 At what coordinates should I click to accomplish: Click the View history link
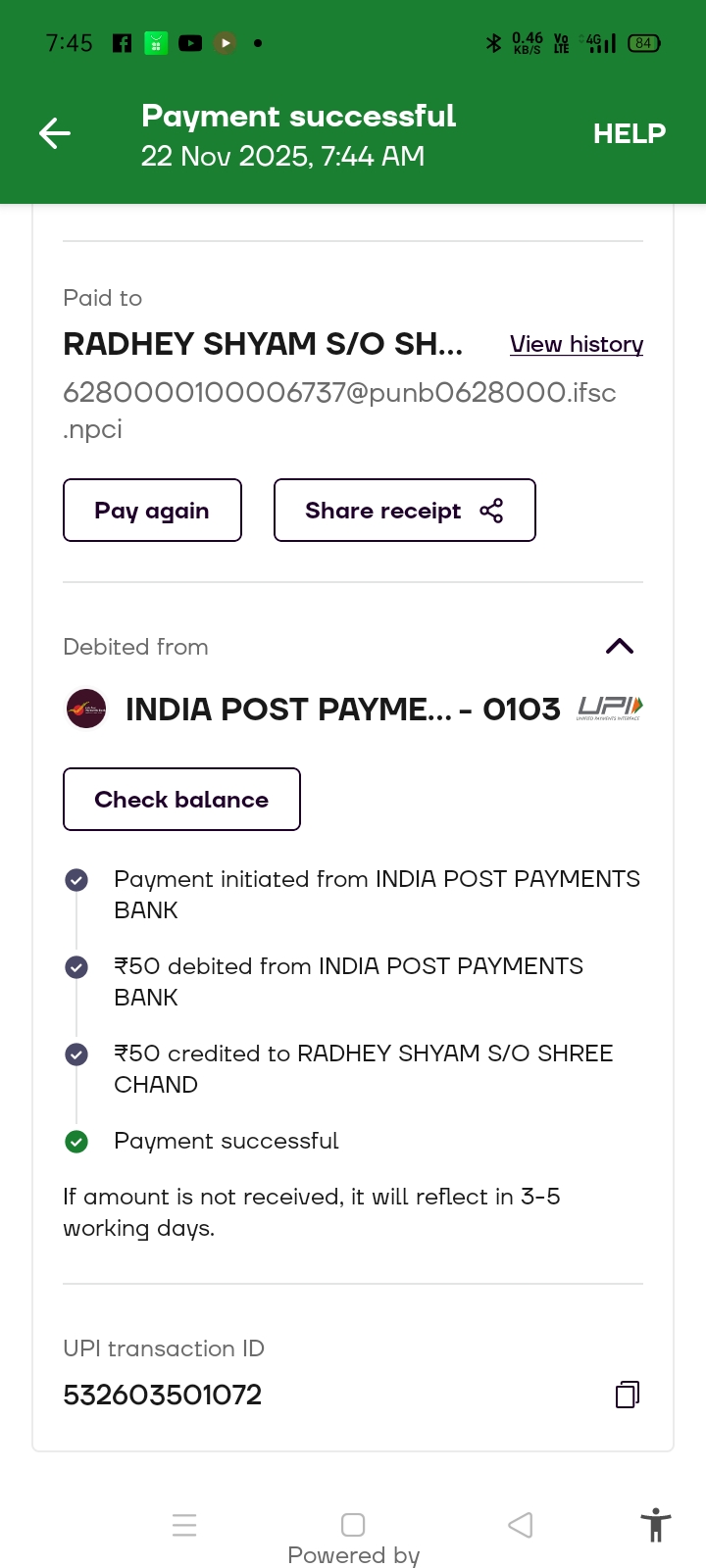(x=577, y=344)
